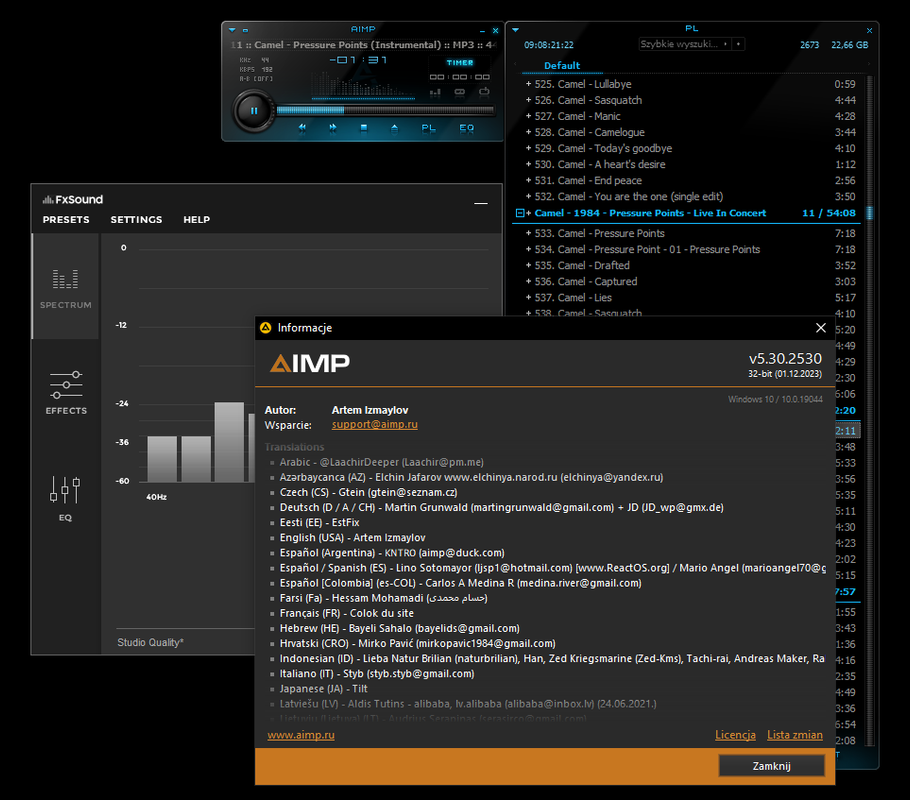Pause playback in AIMP player

pos(254,111)
